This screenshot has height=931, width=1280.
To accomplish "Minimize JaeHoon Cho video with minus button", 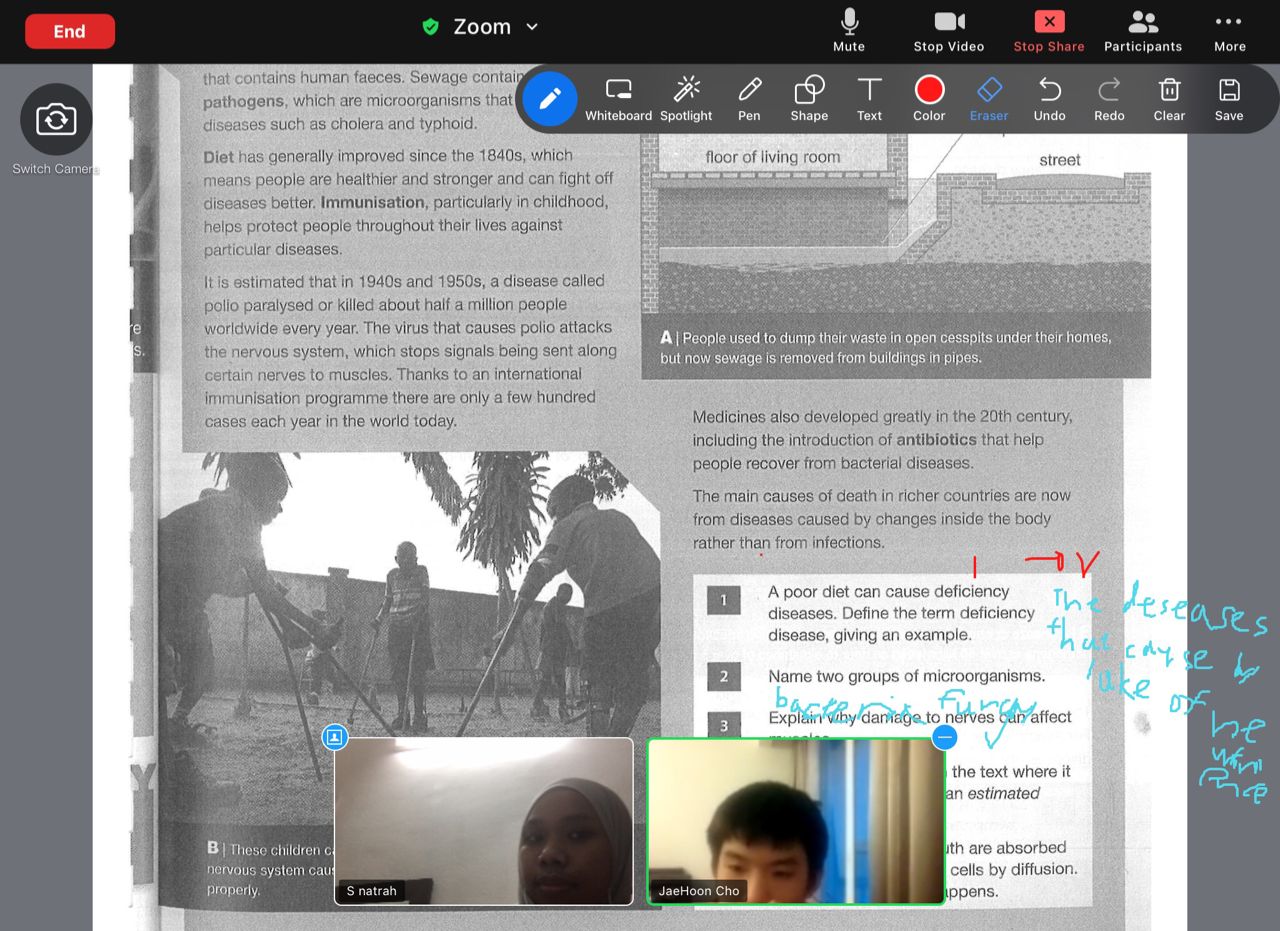I will pos(944,737).
